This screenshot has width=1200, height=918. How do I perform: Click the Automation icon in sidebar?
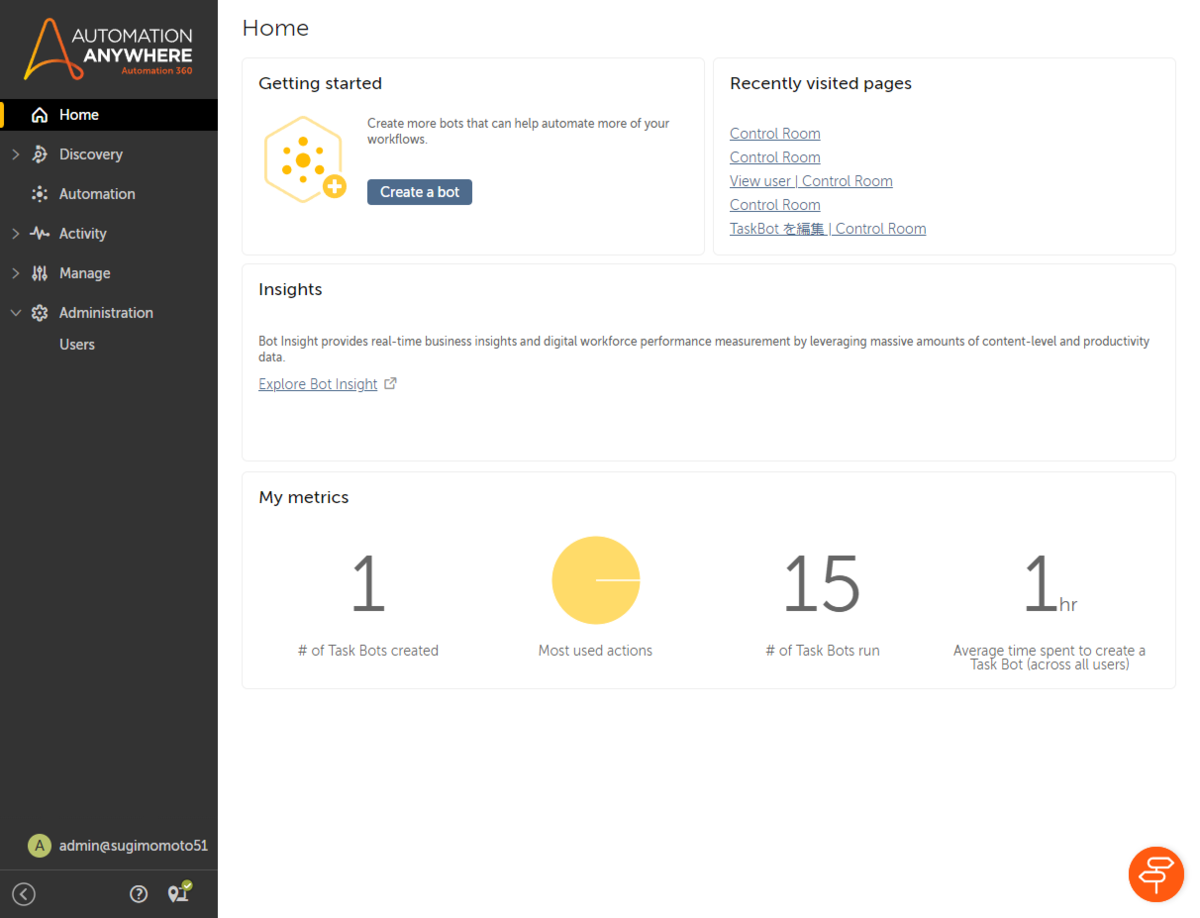tap(40, 194)
